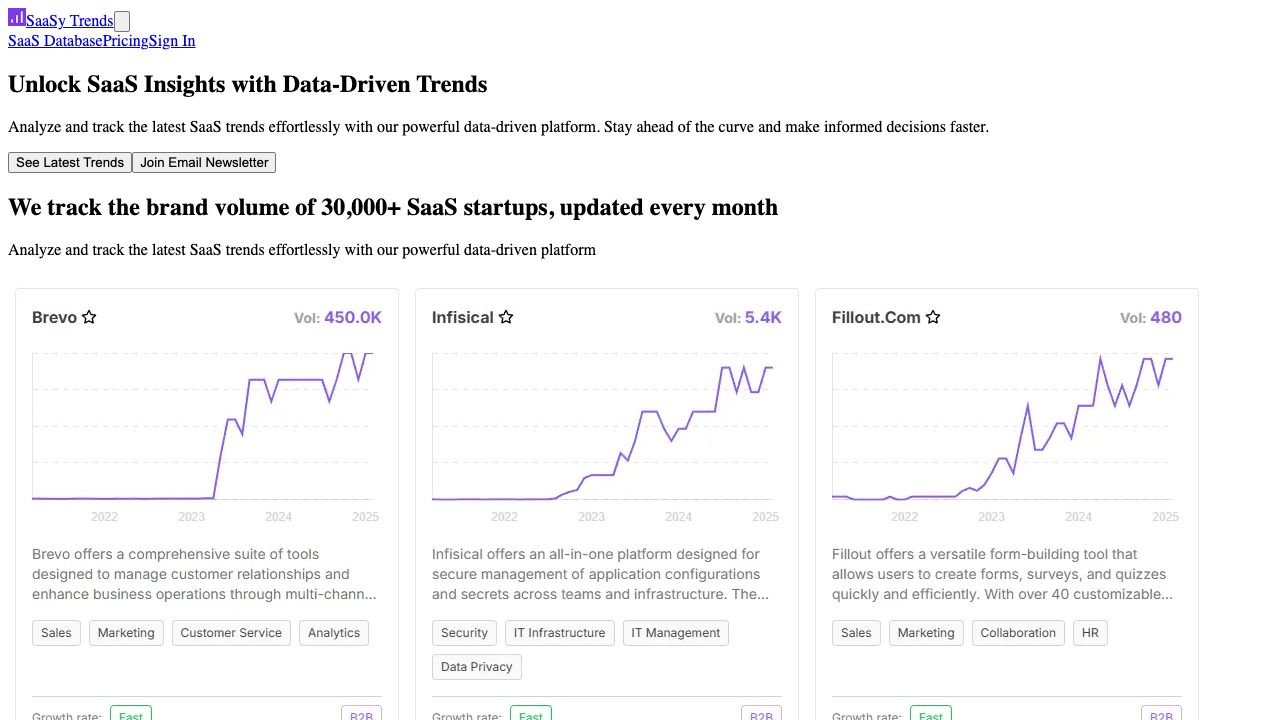Favorite Infisical with the star icon
Screen dimensions: 1280x720
tap(506, 317)
